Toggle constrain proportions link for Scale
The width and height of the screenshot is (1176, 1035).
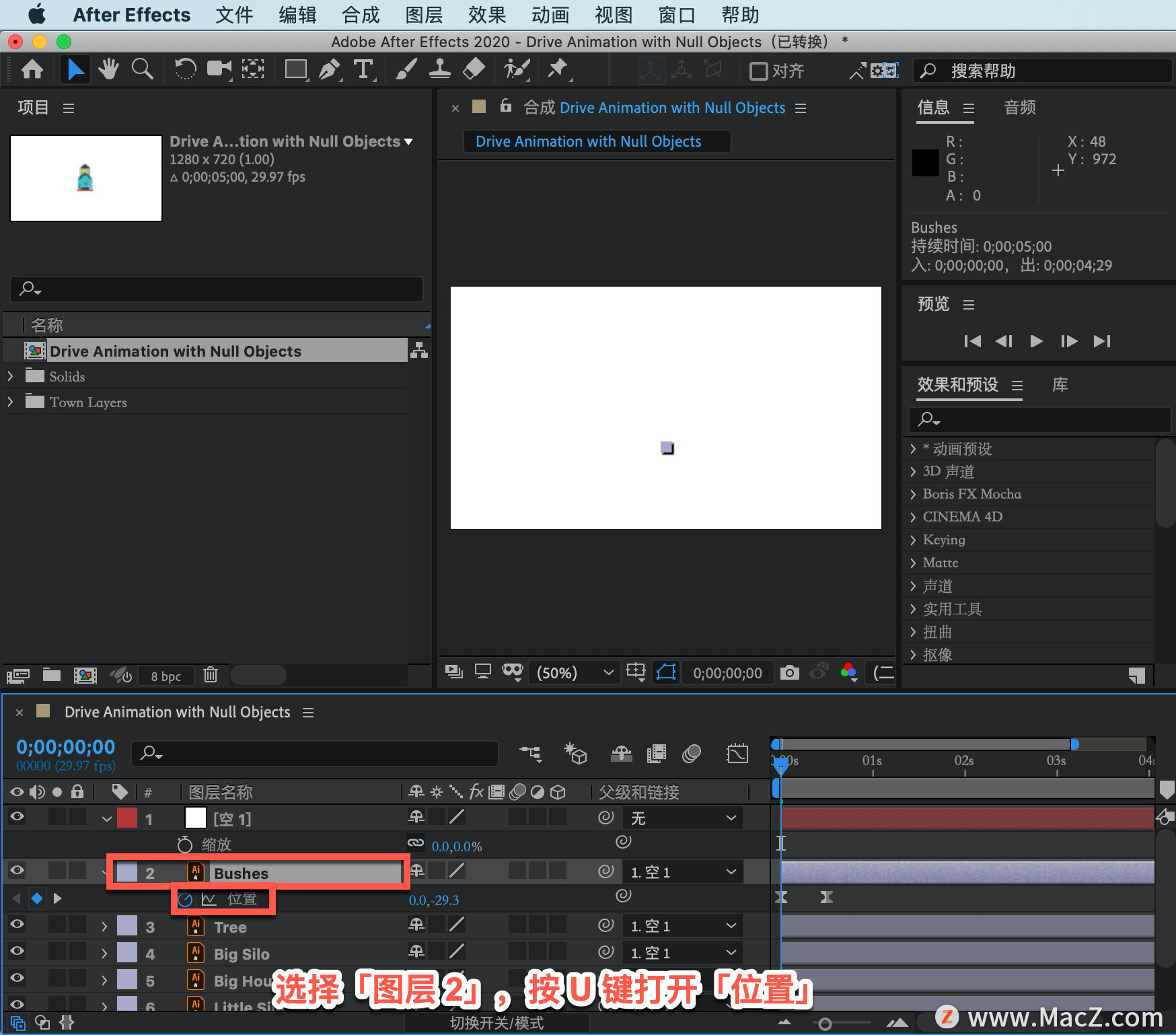416,843
